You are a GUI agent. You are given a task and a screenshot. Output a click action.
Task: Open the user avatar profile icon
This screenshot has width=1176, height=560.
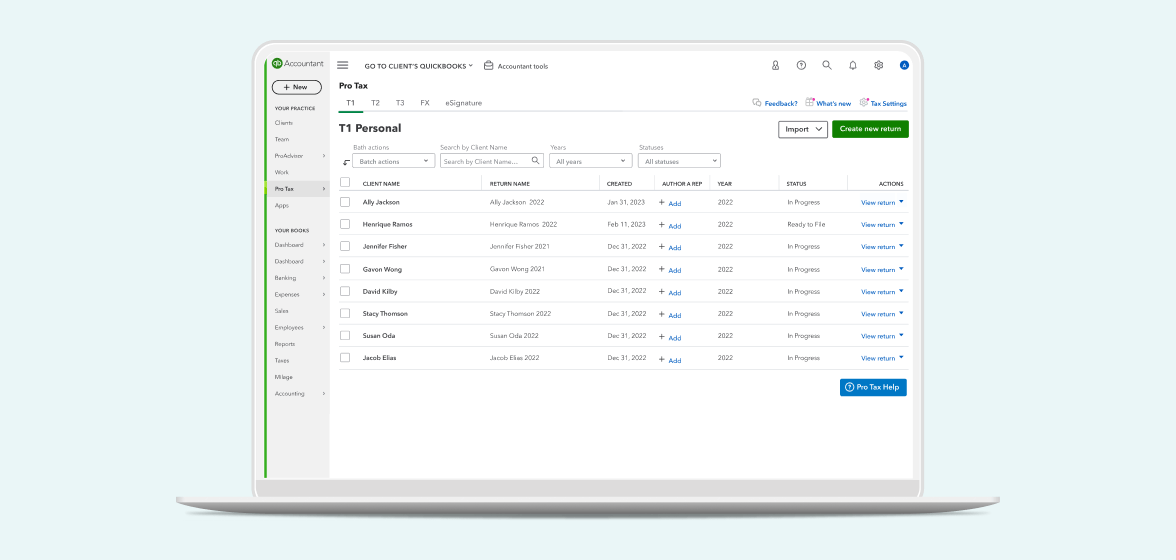click(x=904, y=65)
